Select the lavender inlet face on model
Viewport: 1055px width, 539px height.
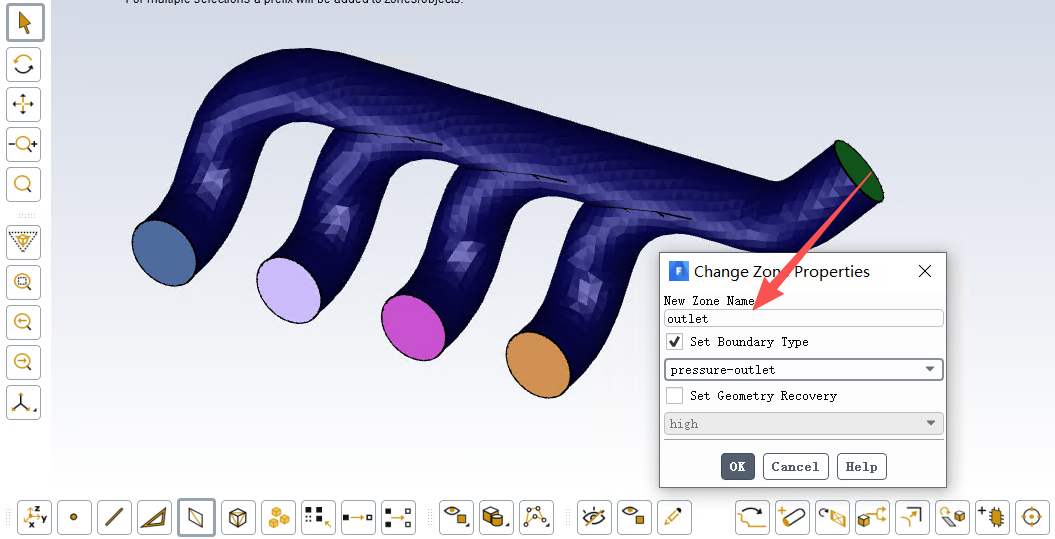289,291
